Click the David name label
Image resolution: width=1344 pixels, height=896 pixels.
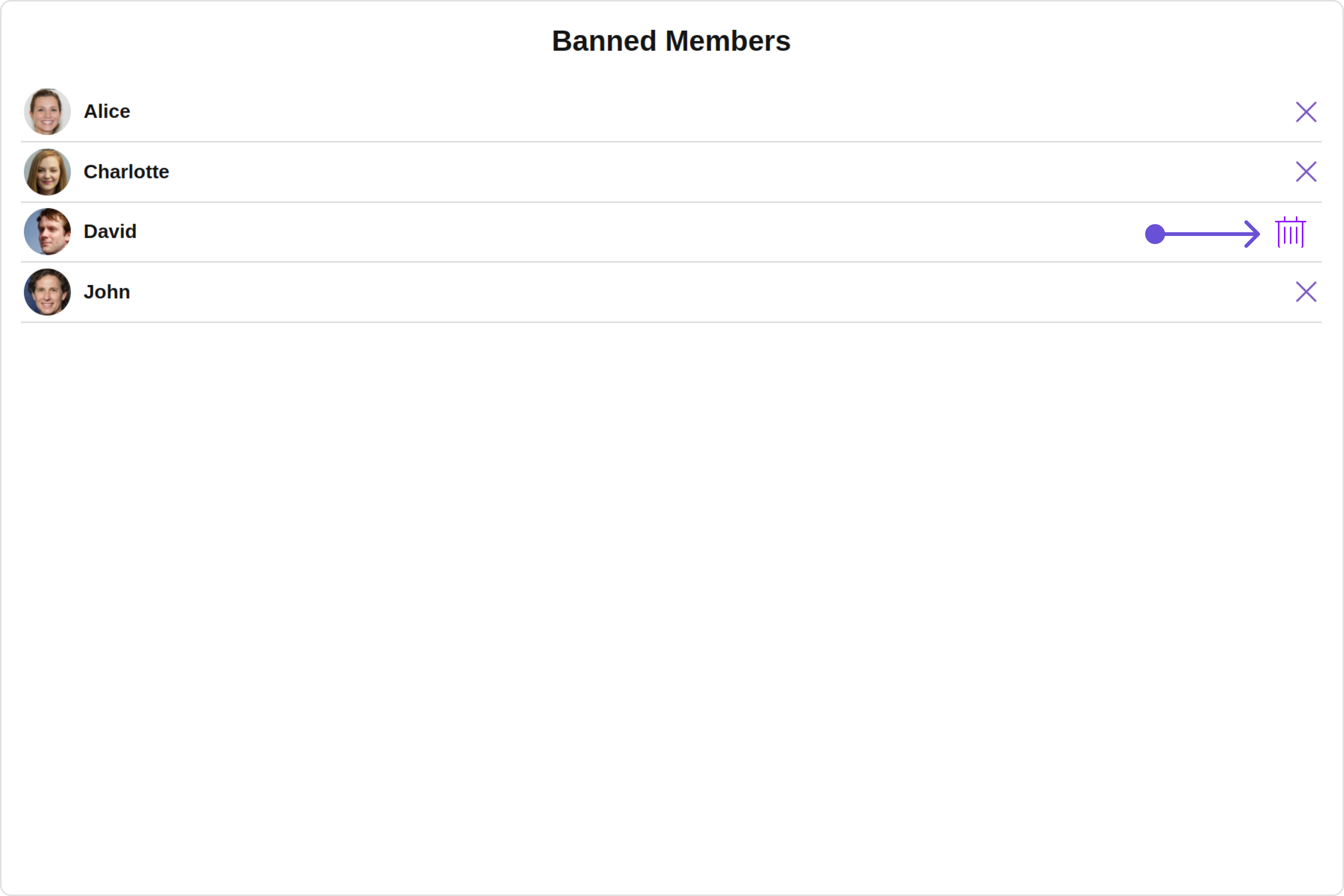click(110, 231)
